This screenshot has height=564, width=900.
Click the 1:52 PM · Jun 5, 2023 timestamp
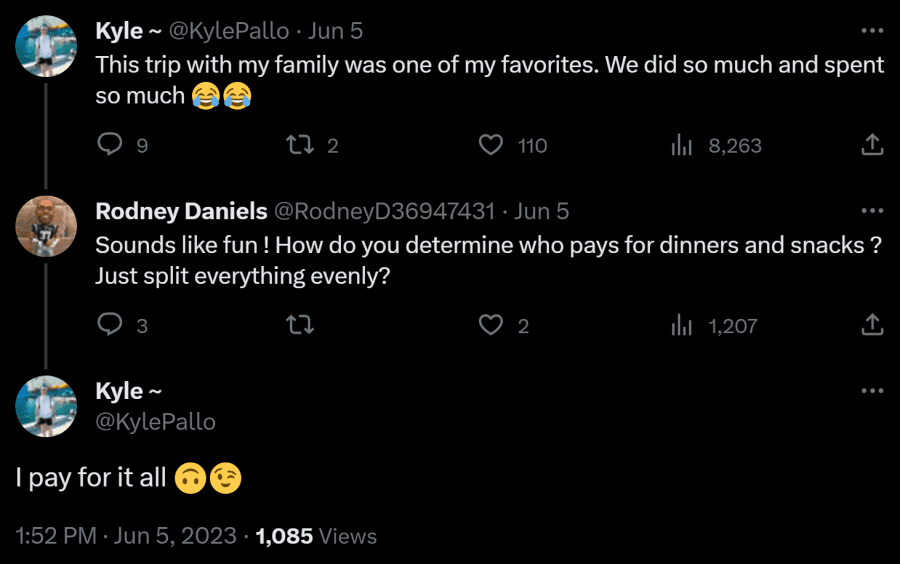tap(126, 536)
